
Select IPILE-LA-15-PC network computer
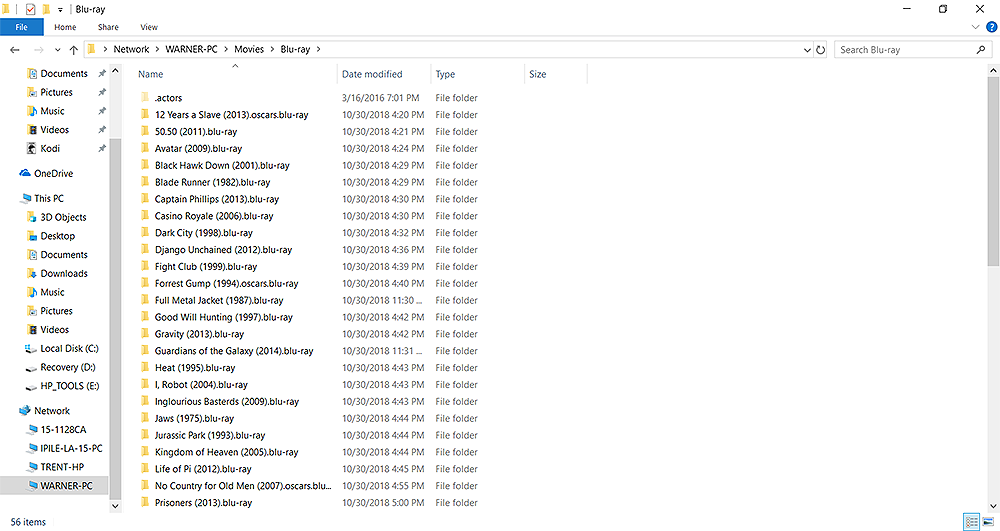tap(71, 448)
